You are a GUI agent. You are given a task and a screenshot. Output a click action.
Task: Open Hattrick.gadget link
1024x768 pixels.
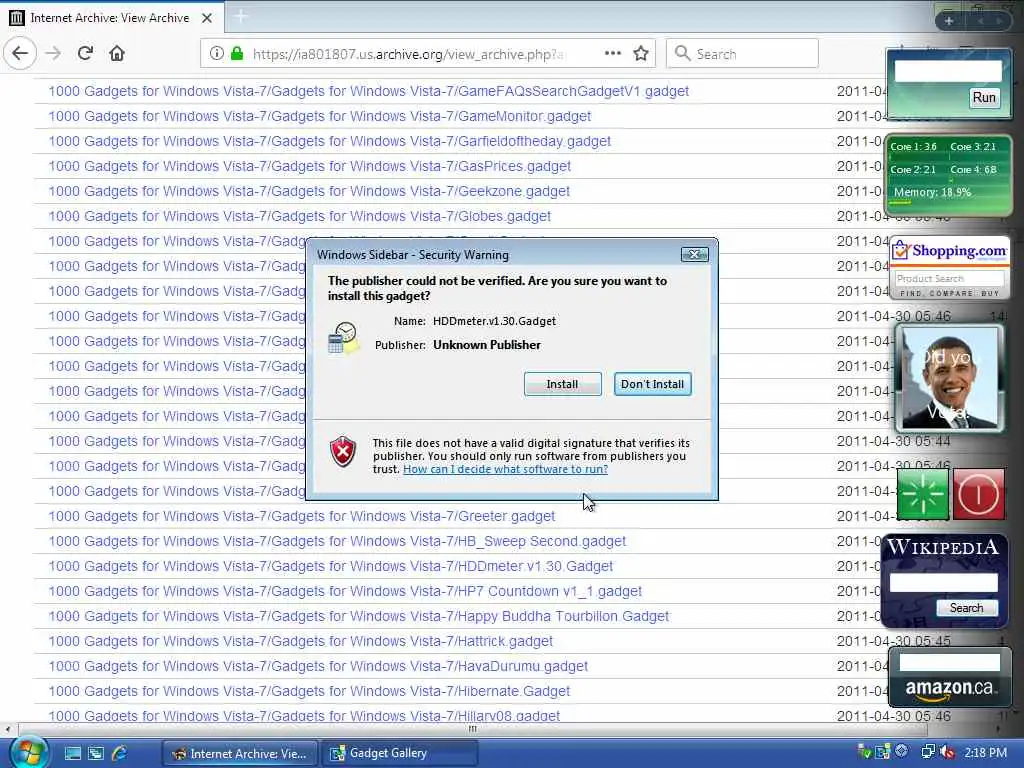(300, 641)
